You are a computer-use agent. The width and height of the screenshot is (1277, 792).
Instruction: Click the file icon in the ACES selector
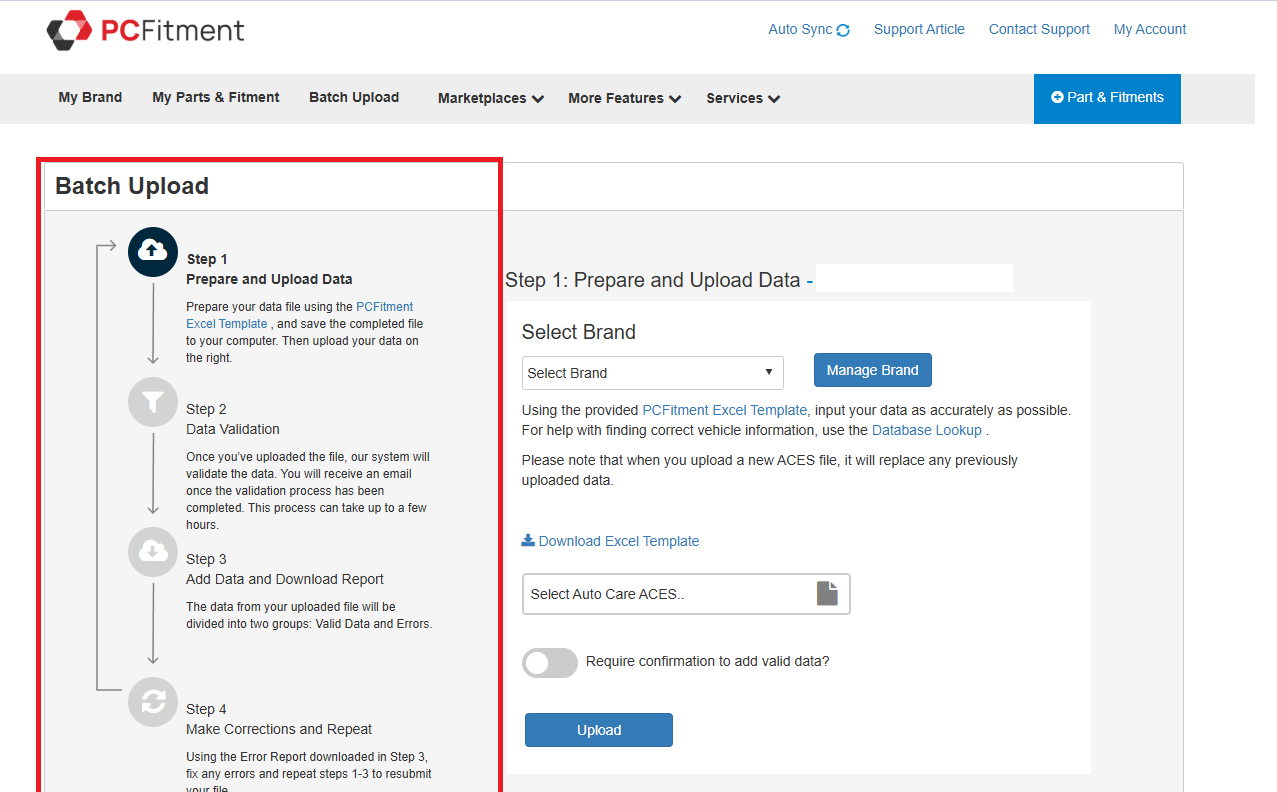826,592
